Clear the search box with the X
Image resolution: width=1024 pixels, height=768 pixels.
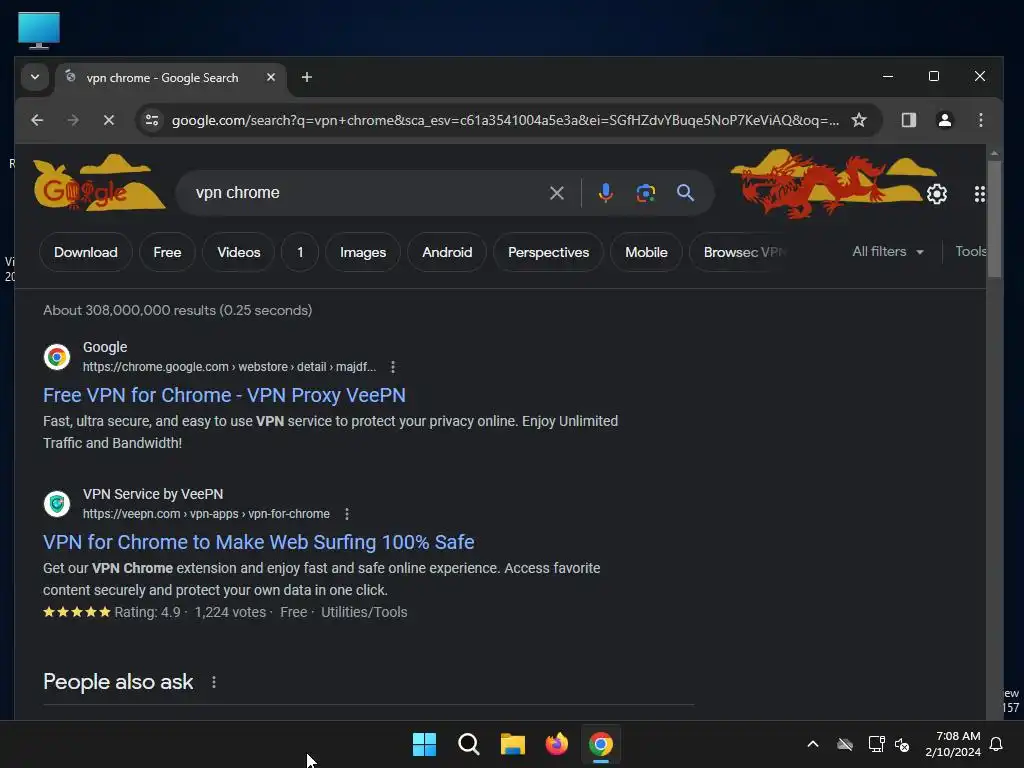coord(556,193)
